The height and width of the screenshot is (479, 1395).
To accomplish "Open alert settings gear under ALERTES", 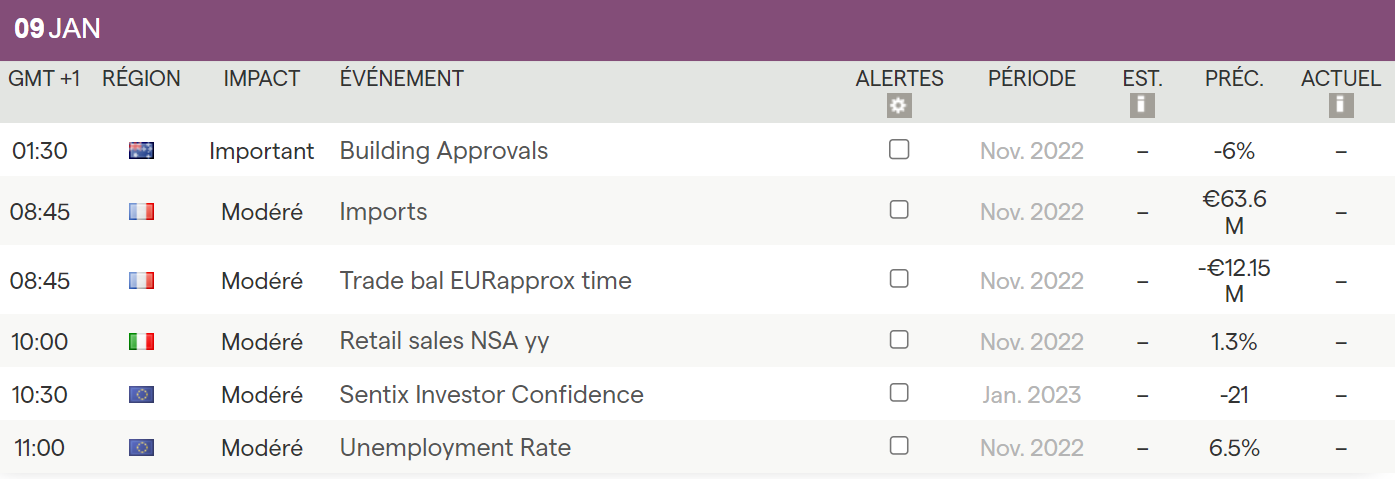I will 899,106.
